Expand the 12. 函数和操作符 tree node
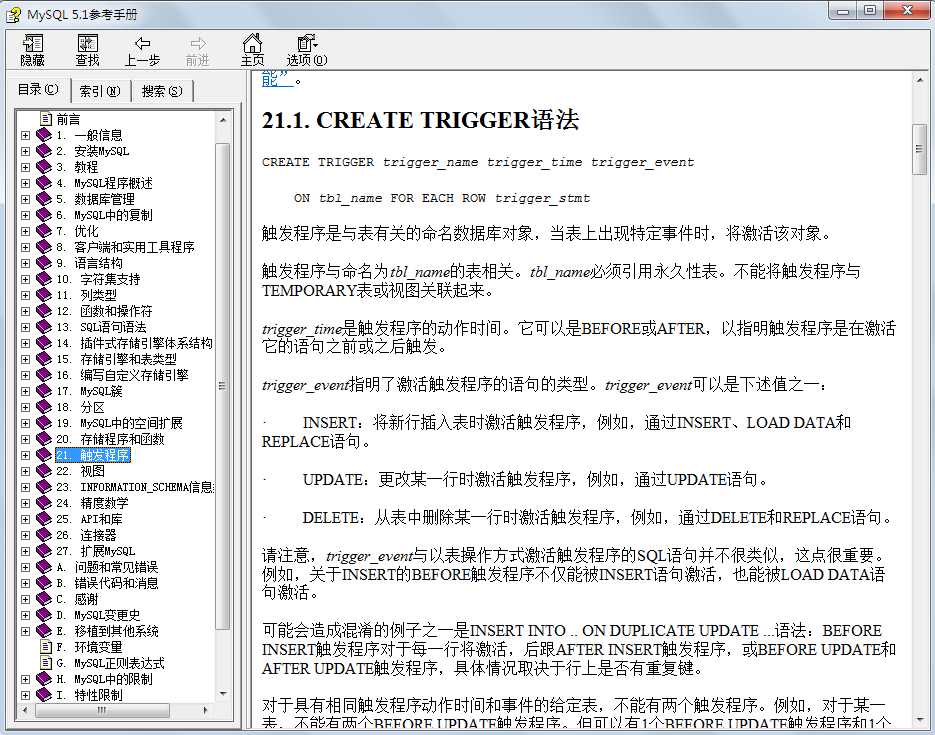The height and width of the screenshot is (735, 935). click(25, 311)
